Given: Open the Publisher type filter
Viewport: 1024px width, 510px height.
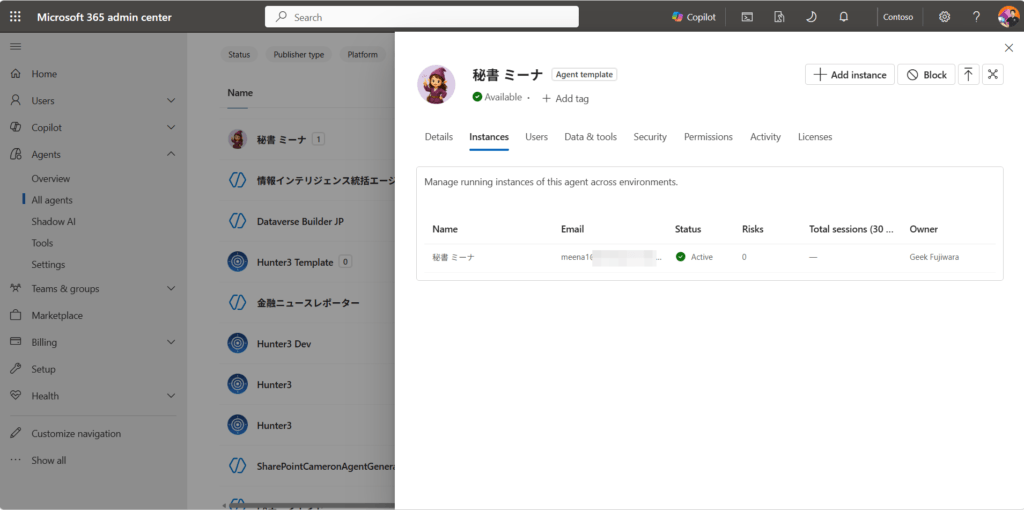Looking at the screenshot, I should [298, 55].
